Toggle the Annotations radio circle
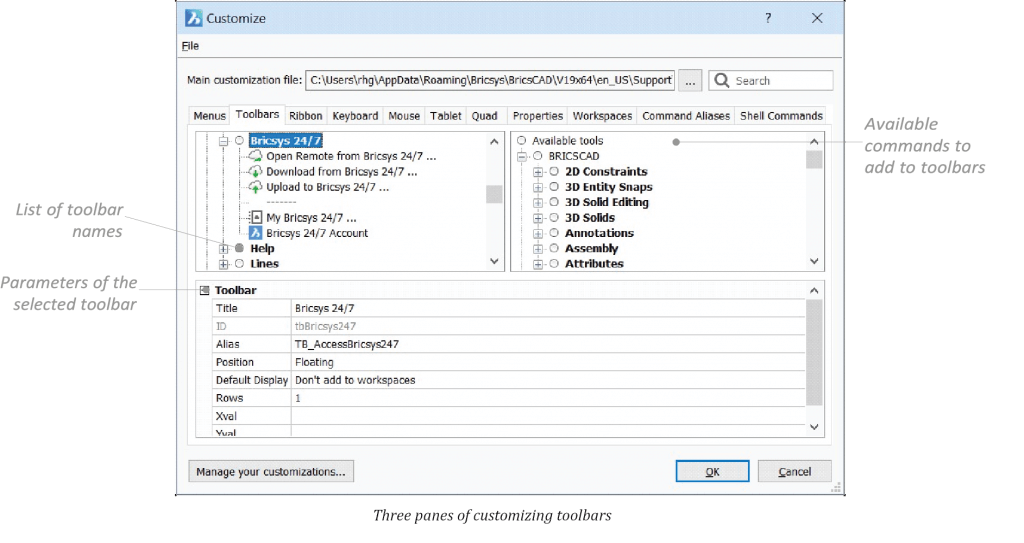 [554, 233]
